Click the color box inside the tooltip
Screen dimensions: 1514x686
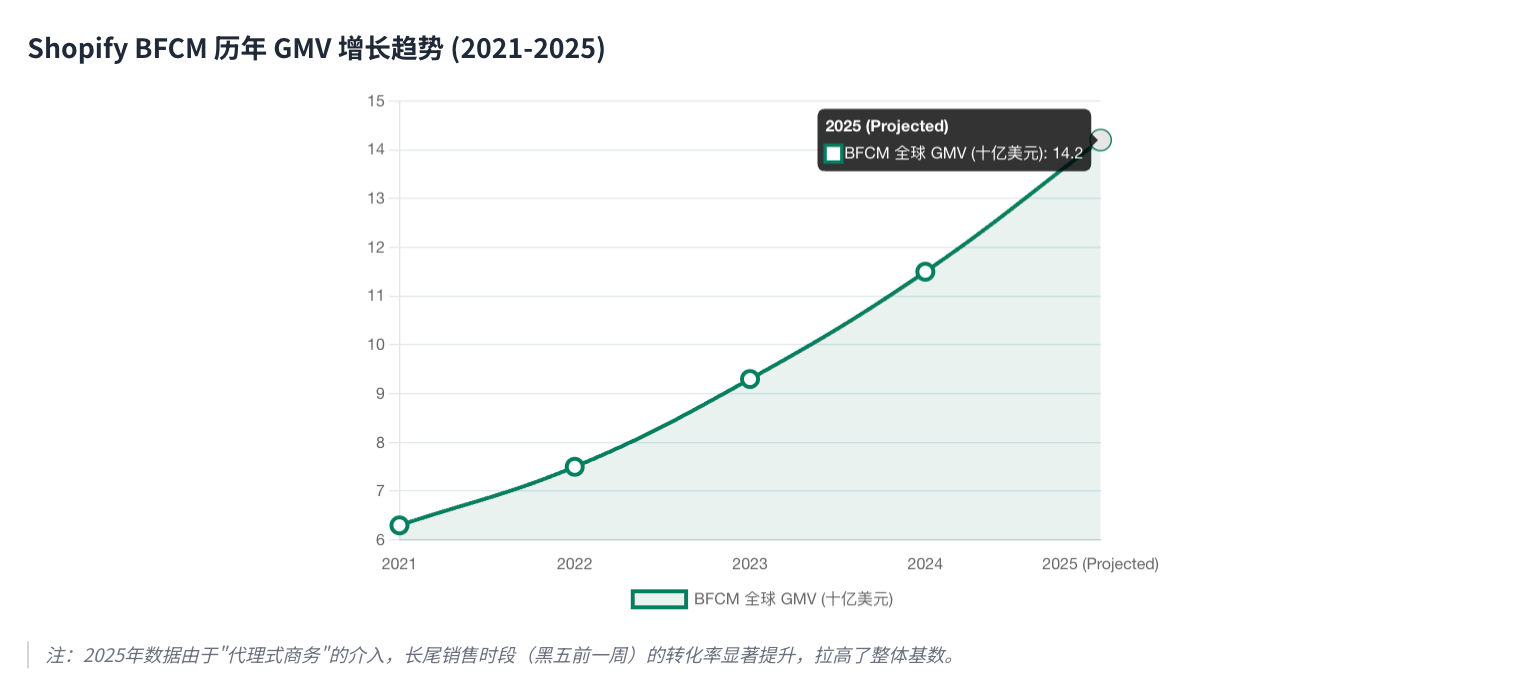click(x=833, y=153)
